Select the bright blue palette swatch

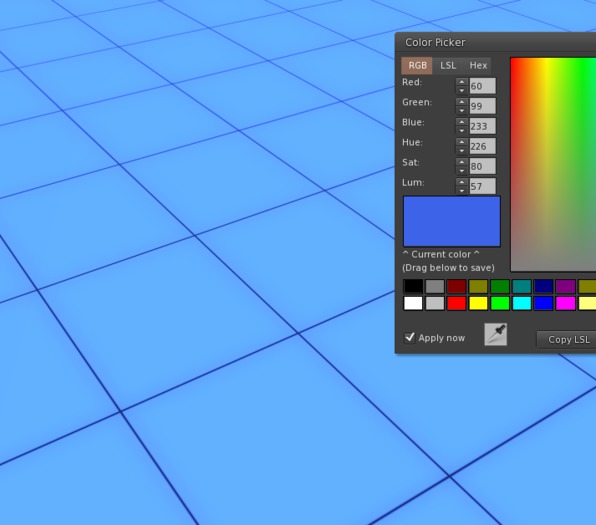coord(544,303)
